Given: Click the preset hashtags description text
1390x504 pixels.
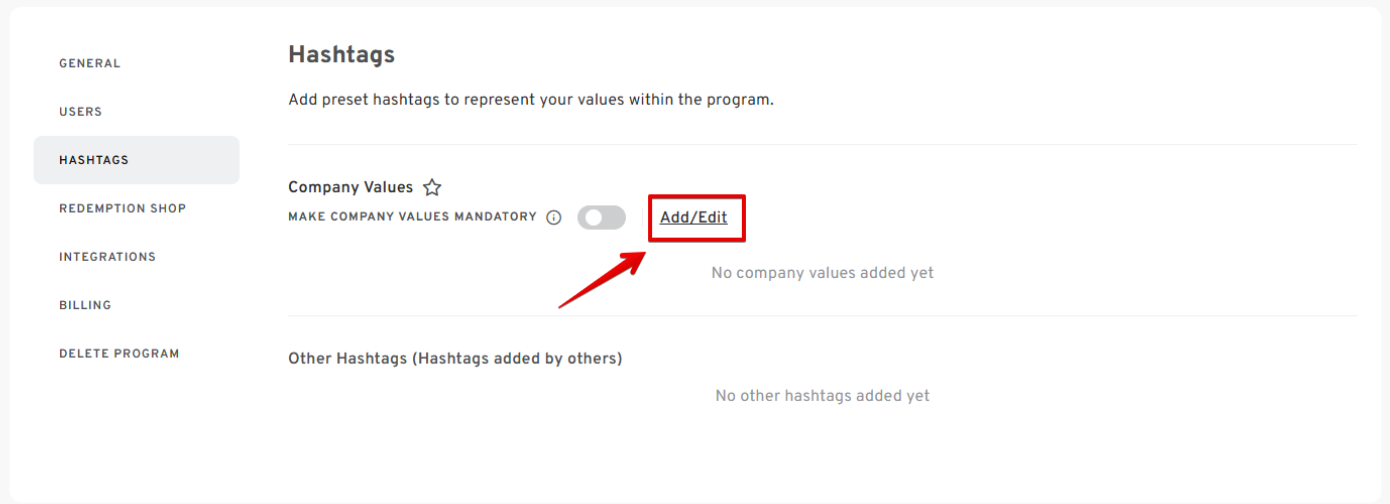Looking at the screenshot, I should (x=530, y=100).
